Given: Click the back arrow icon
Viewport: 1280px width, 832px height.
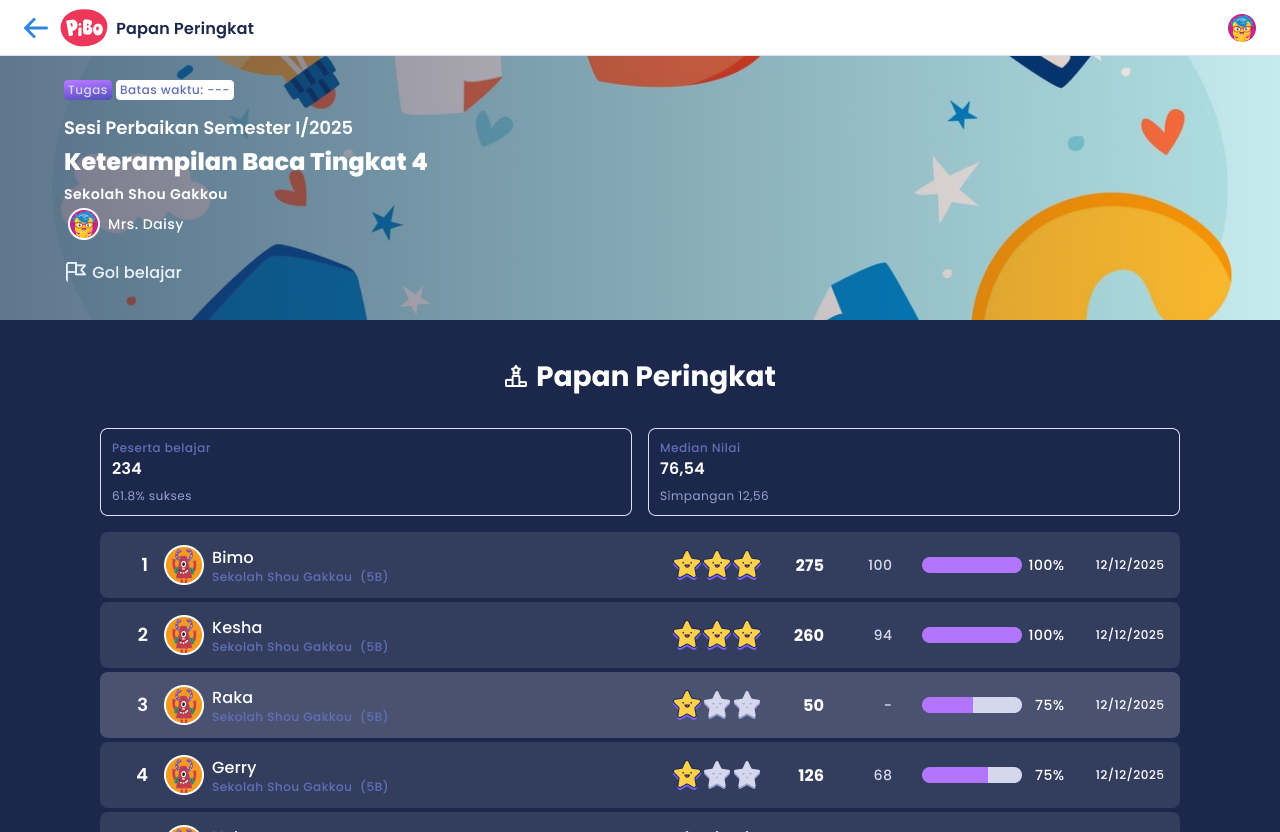Looking at the screenshot, I should point(36,28).
